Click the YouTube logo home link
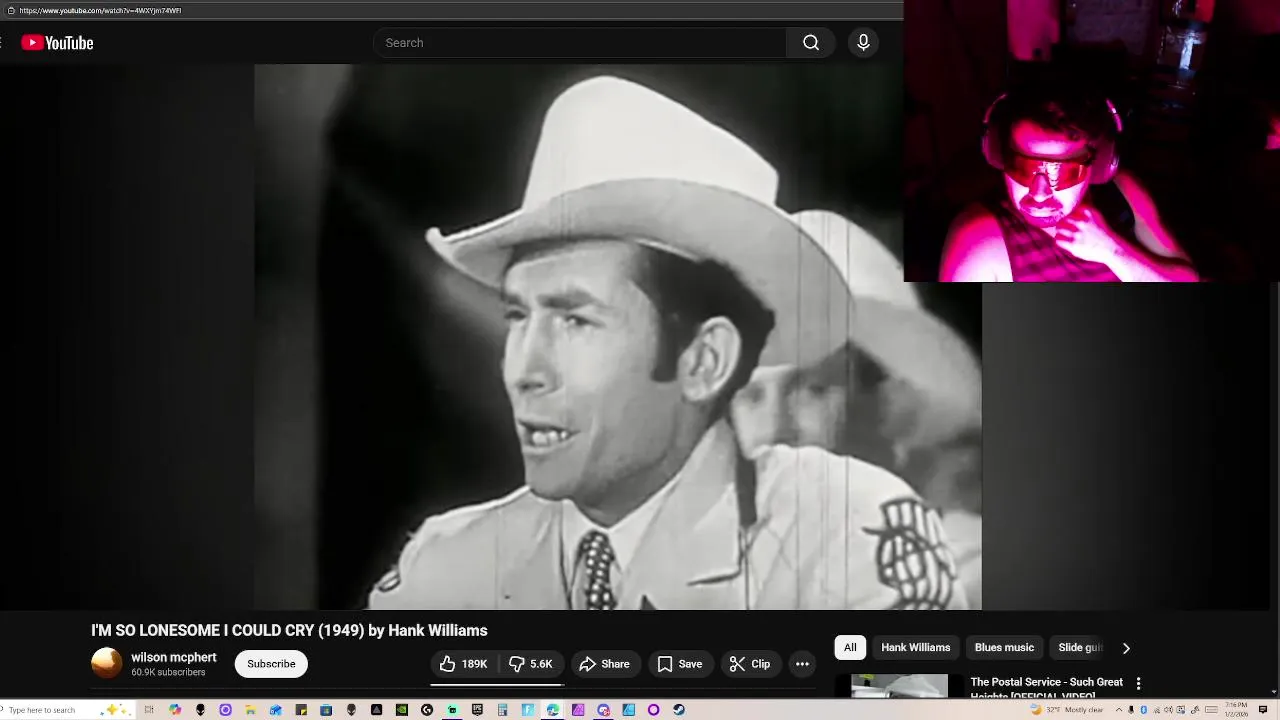This screenshot has height=720, width=1280. coord(57,43)
